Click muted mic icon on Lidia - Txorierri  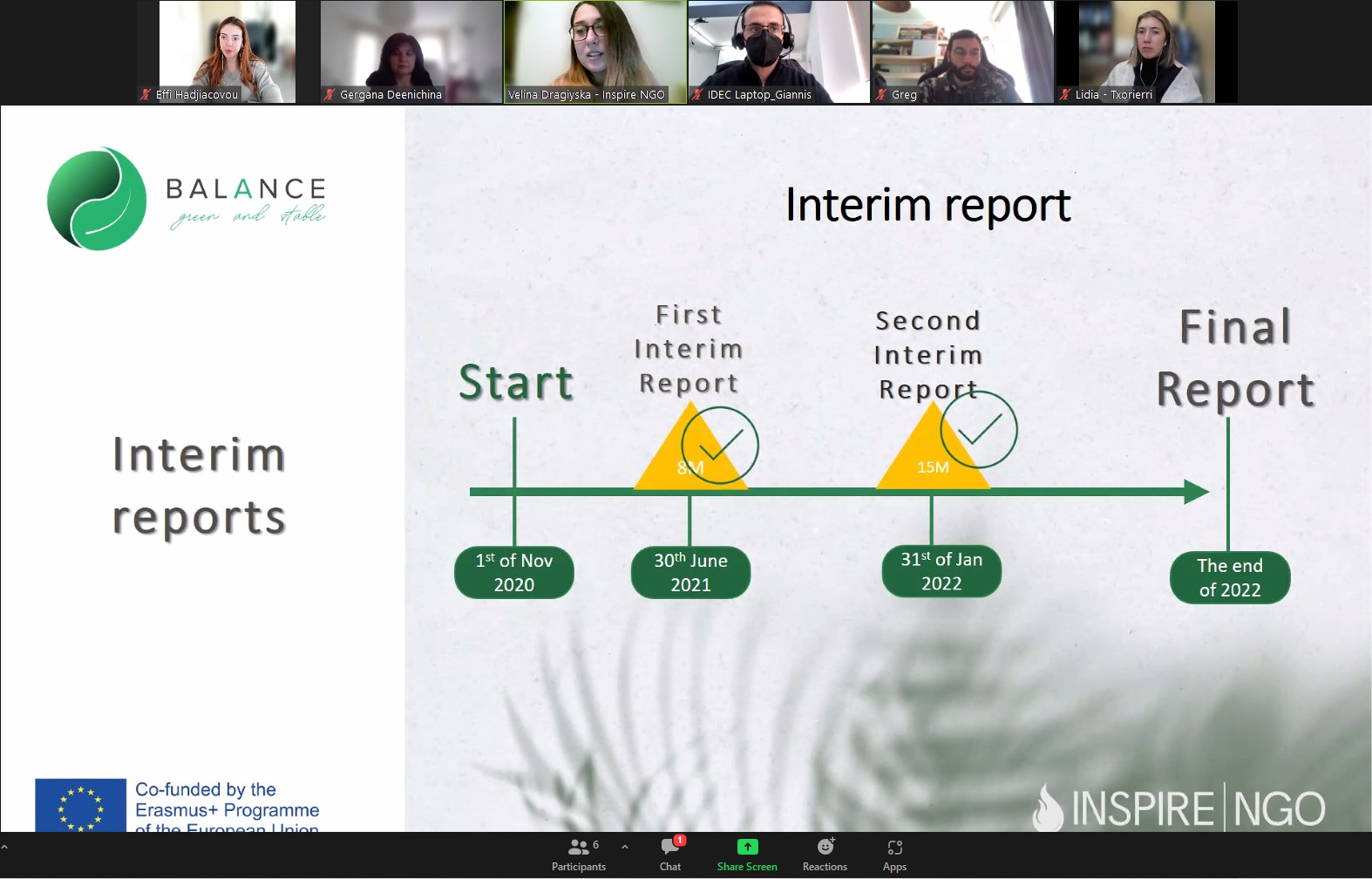point(1065,94)
